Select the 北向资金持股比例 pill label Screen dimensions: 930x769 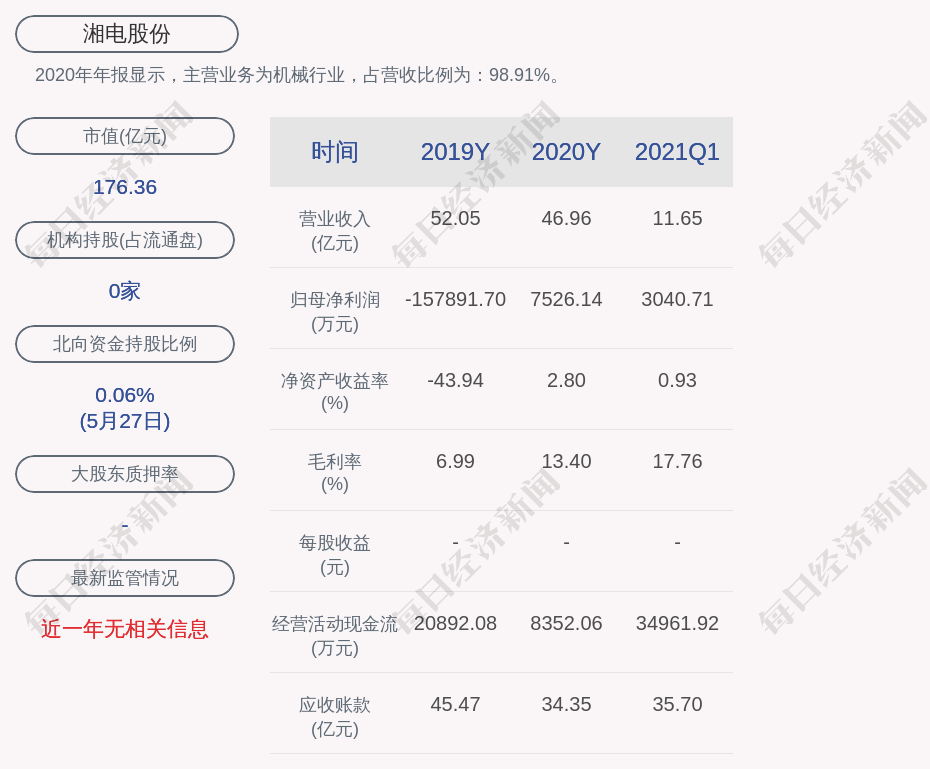point(125,344)
